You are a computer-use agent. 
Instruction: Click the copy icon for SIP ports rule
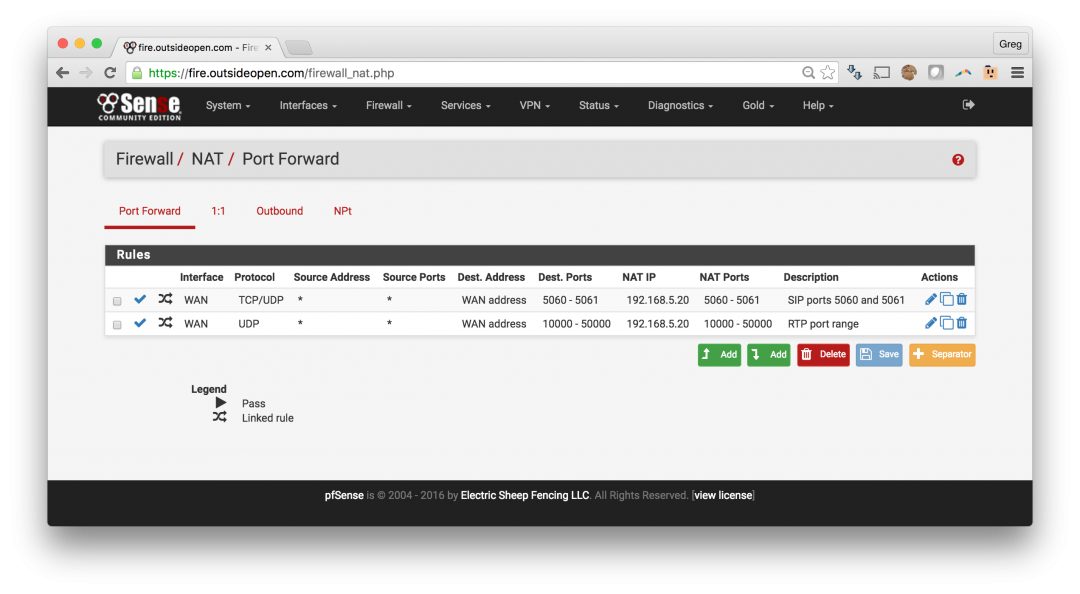pos(947,299)
